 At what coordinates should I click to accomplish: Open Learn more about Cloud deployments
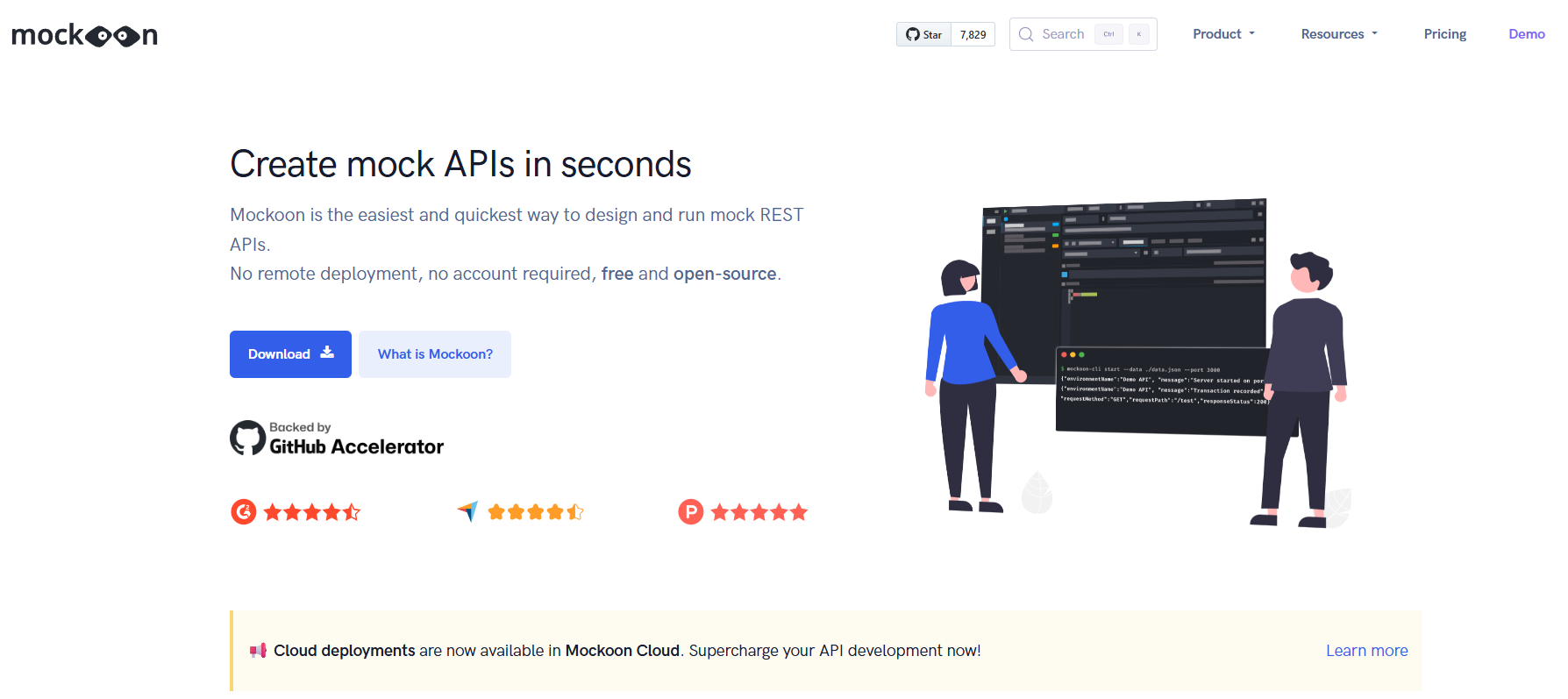pos(1366,651)
